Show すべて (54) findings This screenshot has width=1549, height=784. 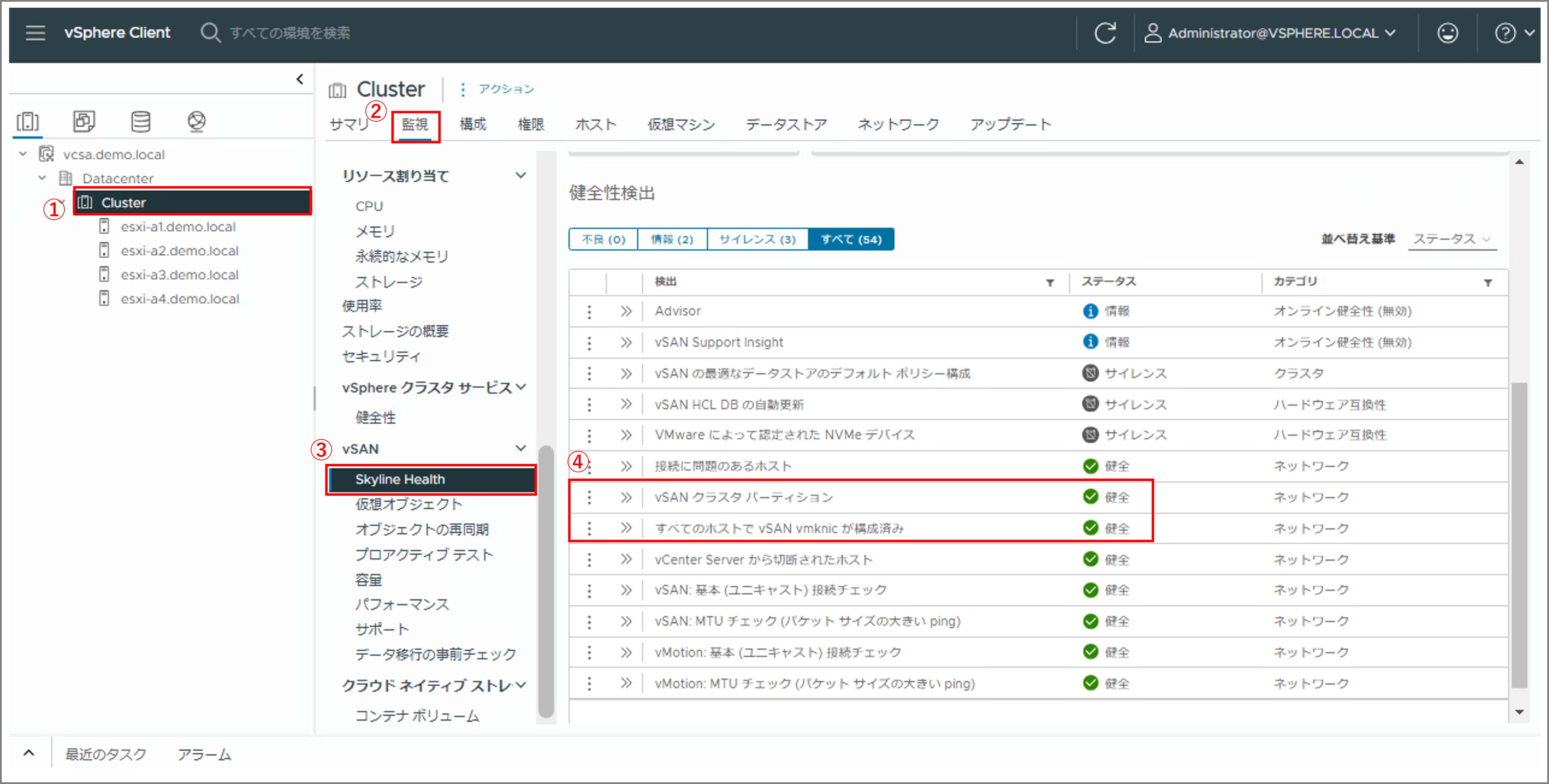point(851,239)
